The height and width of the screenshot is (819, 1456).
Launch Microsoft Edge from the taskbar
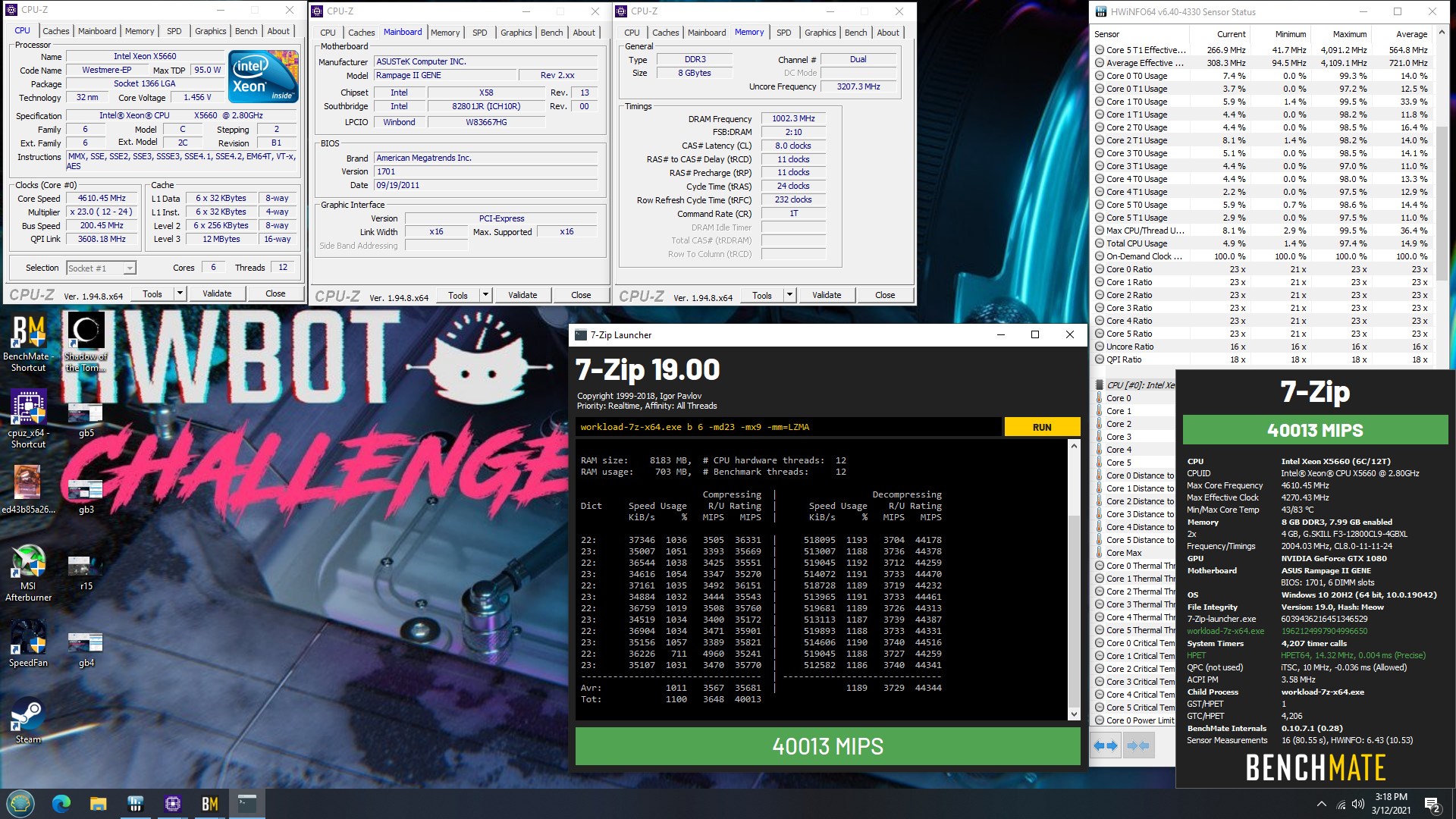(x=61, y=803)
